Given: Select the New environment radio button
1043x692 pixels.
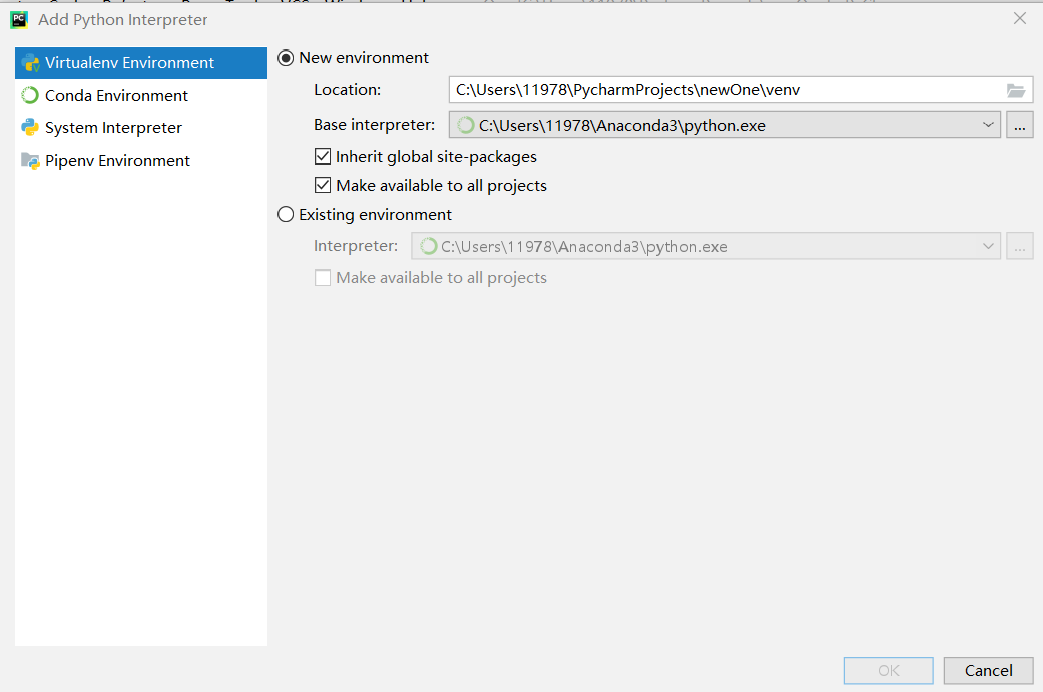Looking at the screenshot, I should coord(285,58).
